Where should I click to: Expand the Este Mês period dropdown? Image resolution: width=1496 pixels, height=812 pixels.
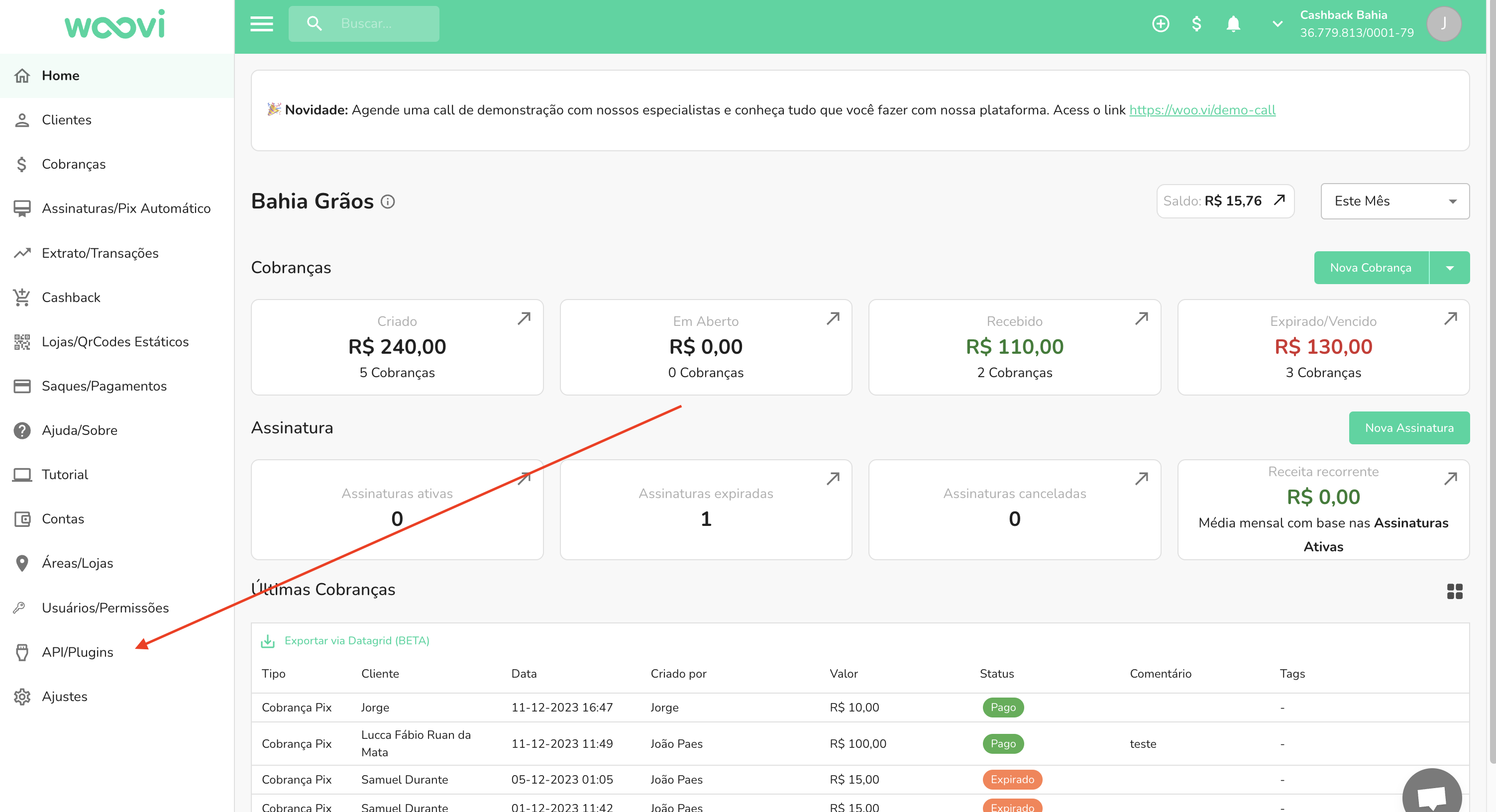pos(1394,201)
